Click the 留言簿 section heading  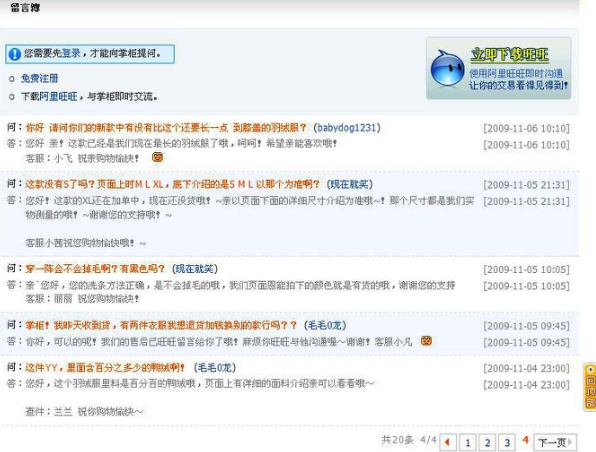point(25,8)
